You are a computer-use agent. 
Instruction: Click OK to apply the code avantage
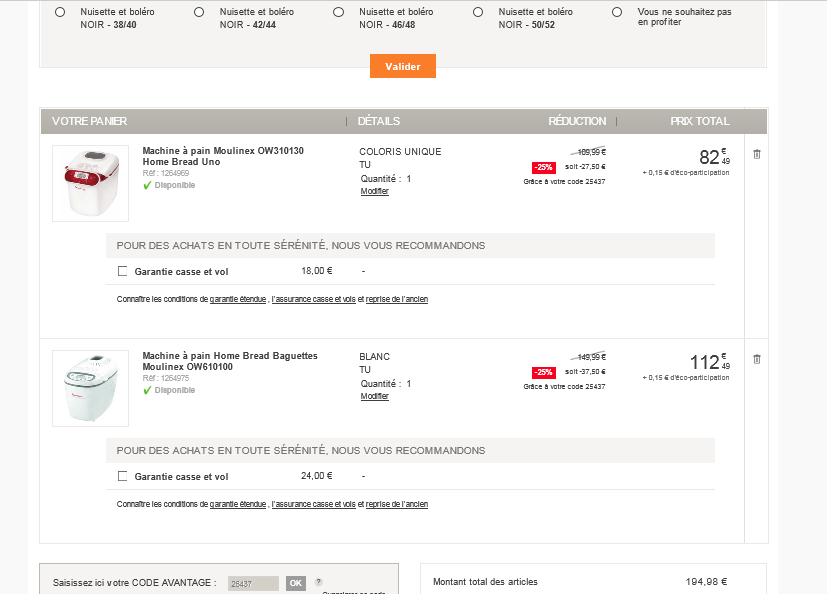coord(295,583)
